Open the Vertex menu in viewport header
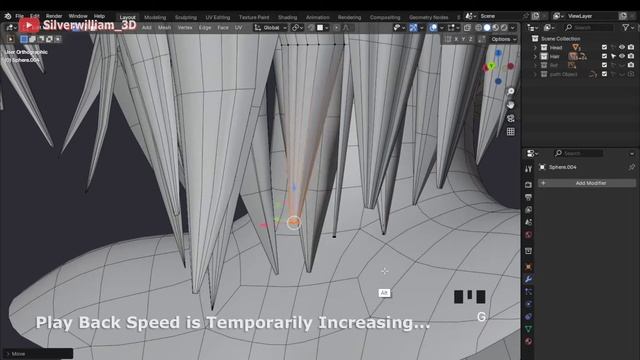Screen dimensions: 640x360 [185, 28]
